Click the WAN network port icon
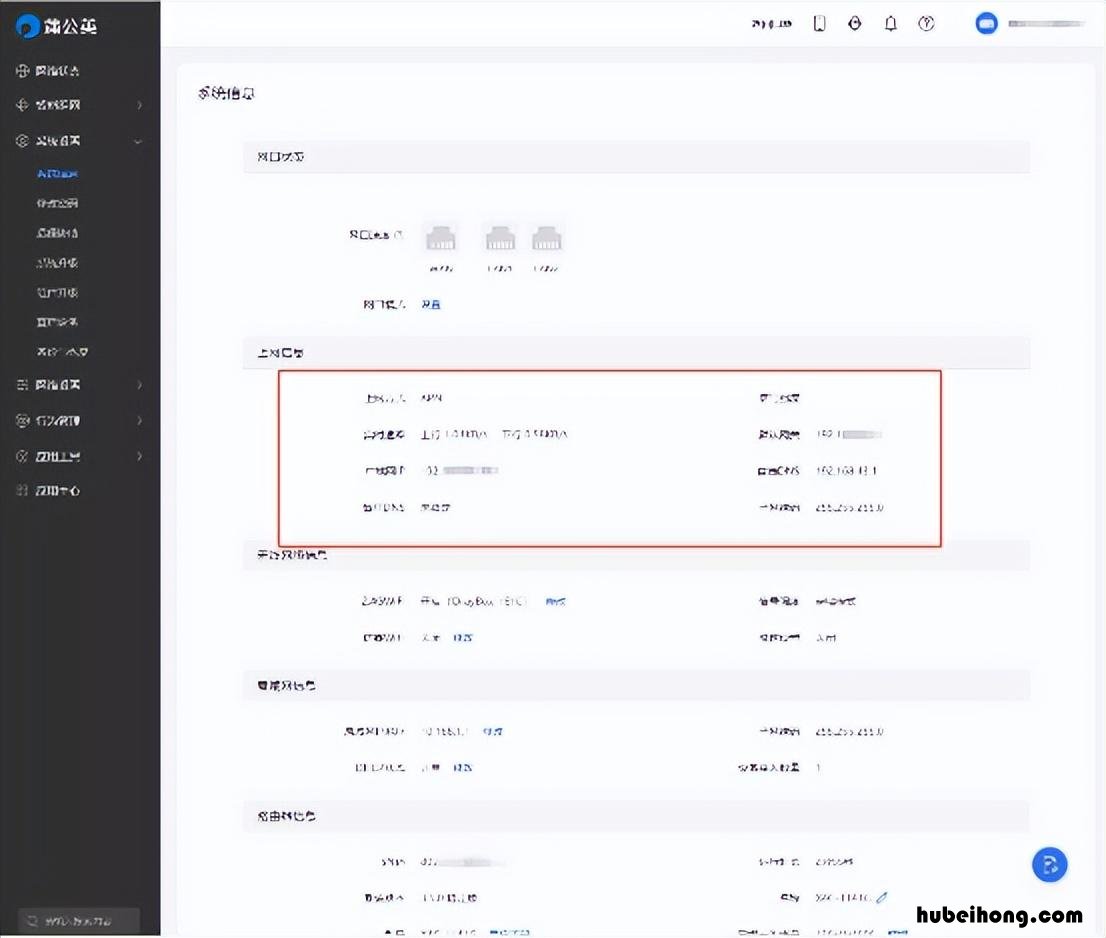Screen dimensions: 1106x938 pyautogui.click(x=441, y=239)
